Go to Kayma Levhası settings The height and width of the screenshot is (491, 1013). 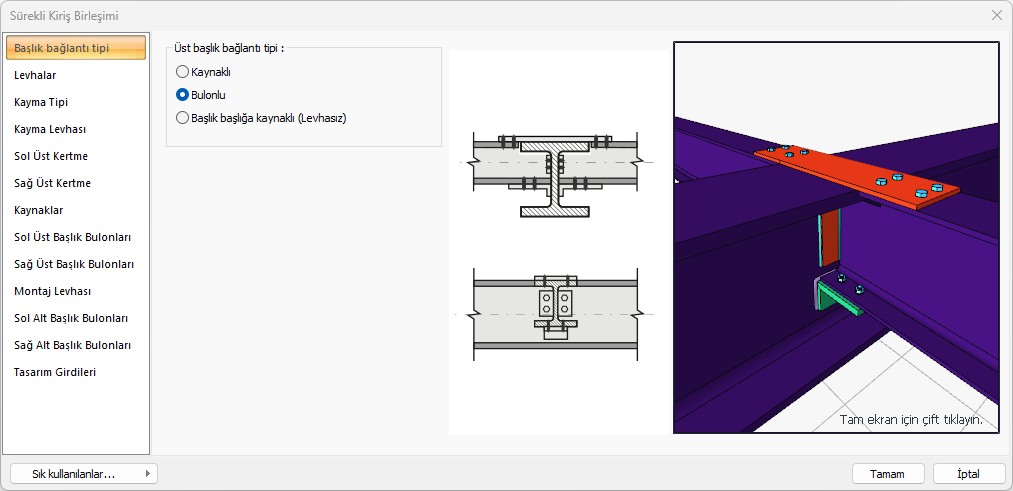pos(50,129)
